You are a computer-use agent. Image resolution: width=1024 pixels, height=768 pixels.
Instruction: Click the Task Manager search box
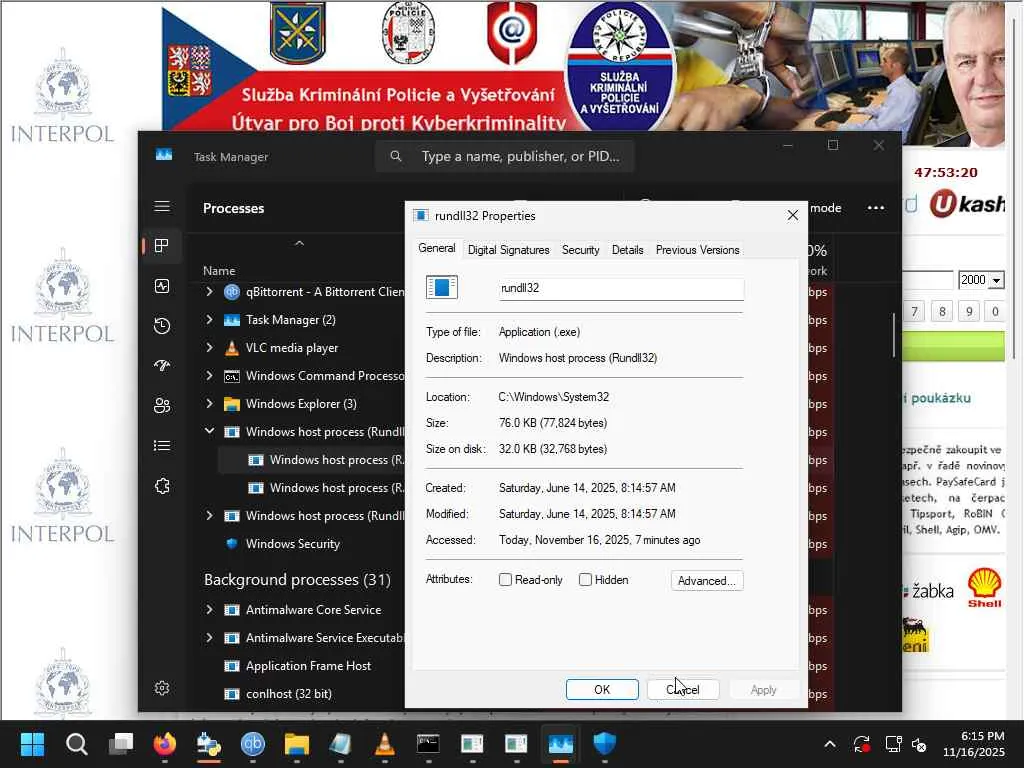point(504,156)
